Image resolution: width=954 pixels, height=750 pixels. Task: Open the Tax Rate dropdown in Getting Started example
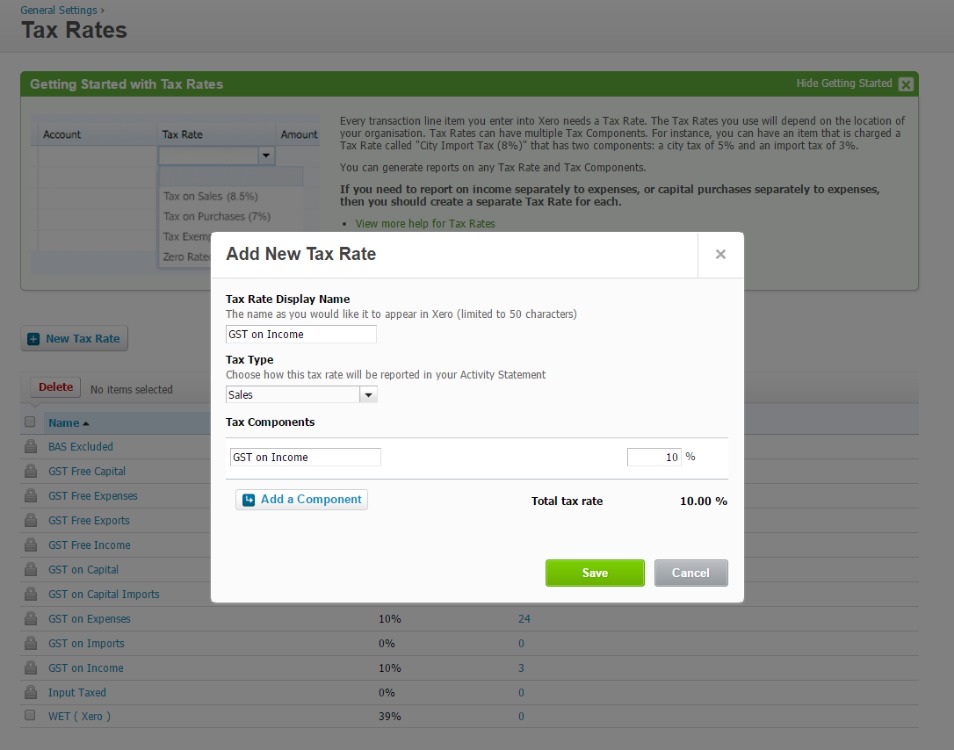265,156
